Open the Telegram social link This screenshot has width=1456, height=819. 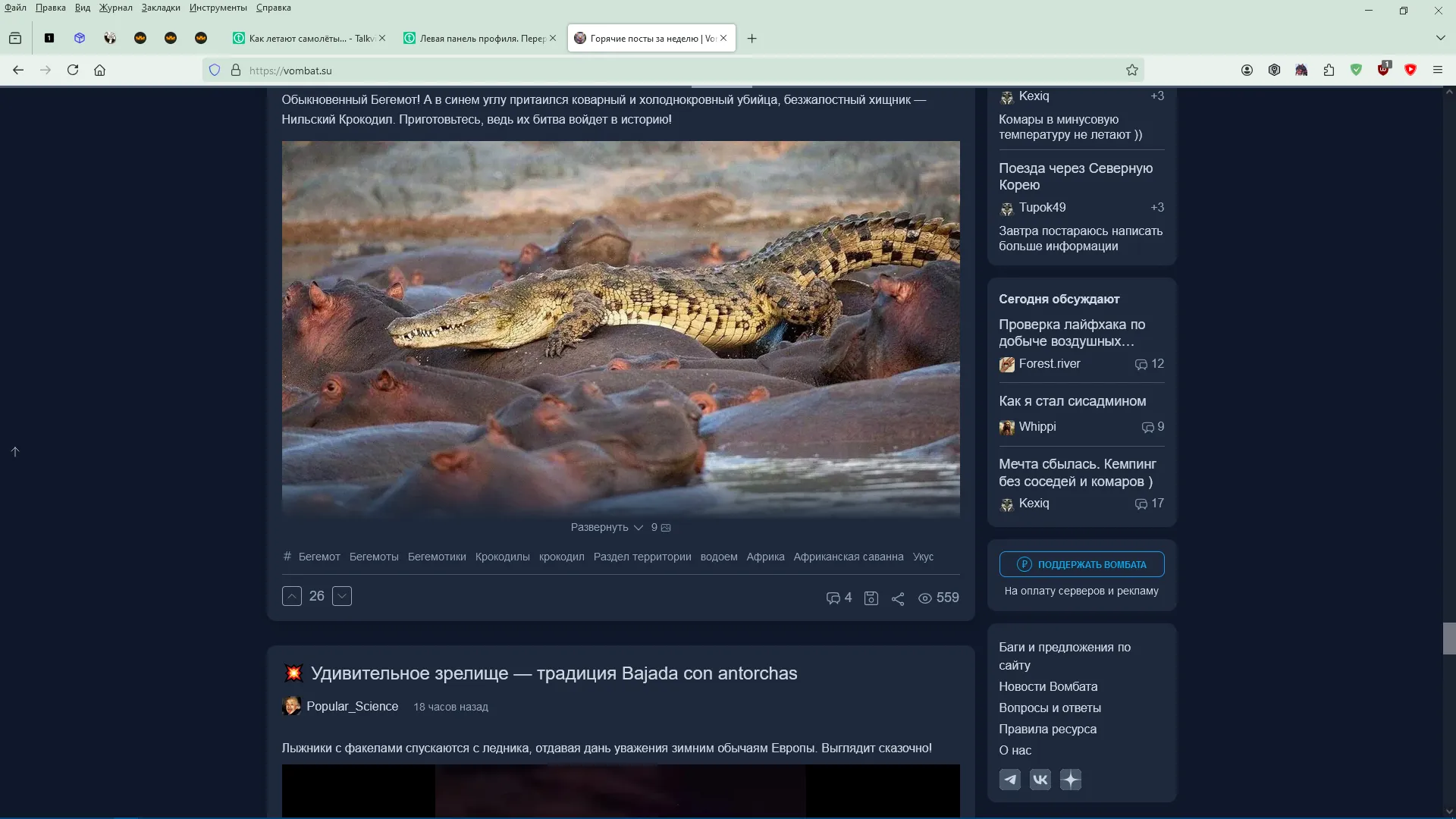(1010, 780)
